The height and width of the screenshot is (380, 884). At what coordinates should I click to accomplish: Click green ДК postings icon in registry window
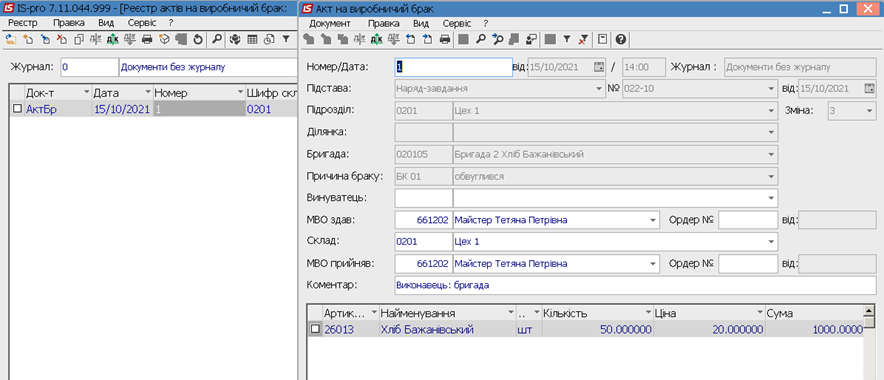tap(113, 39)
